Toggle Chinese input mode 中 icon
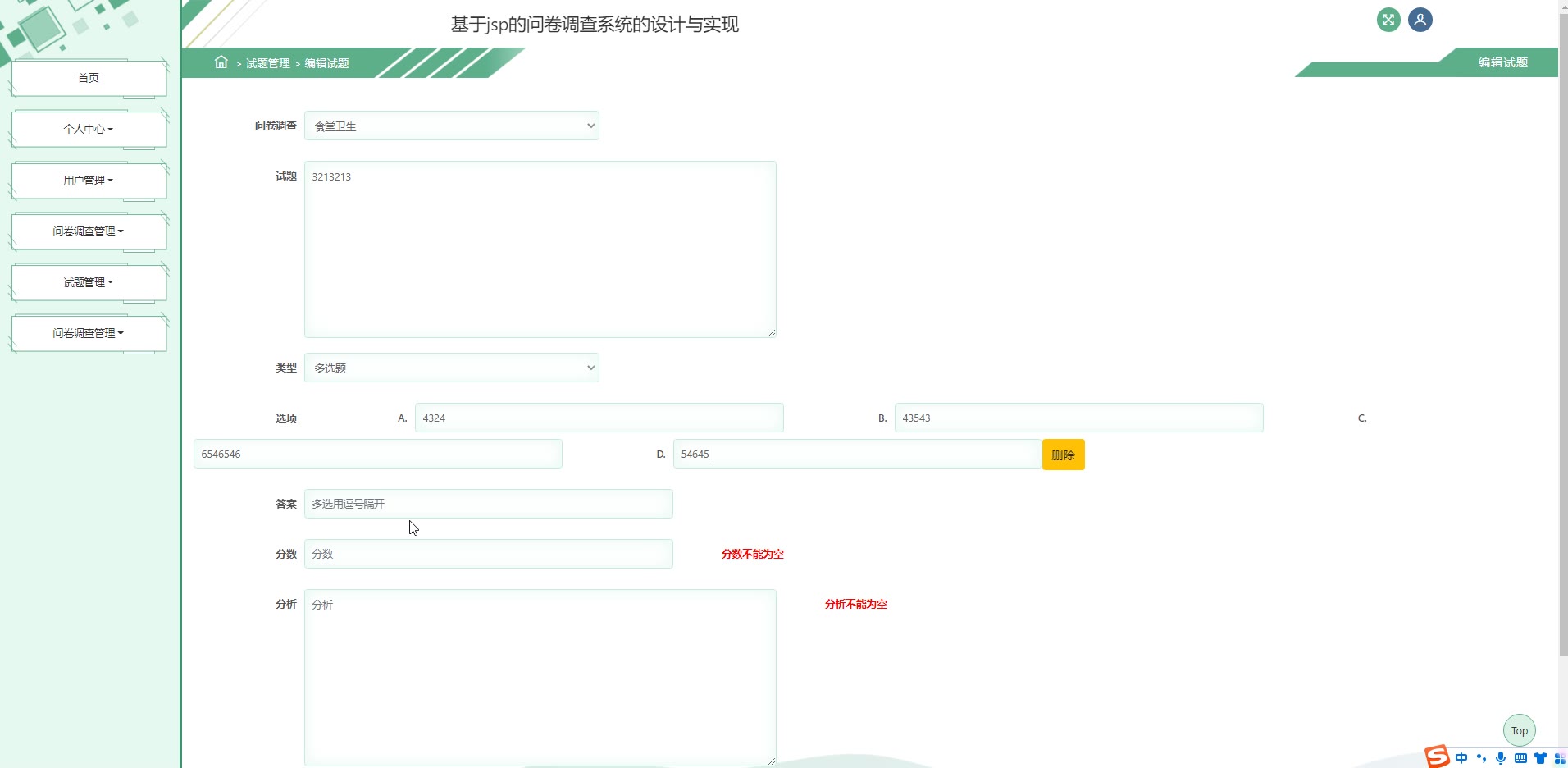The width and height of the screenshot is (1568, 768). click(x=1461, y=758)
